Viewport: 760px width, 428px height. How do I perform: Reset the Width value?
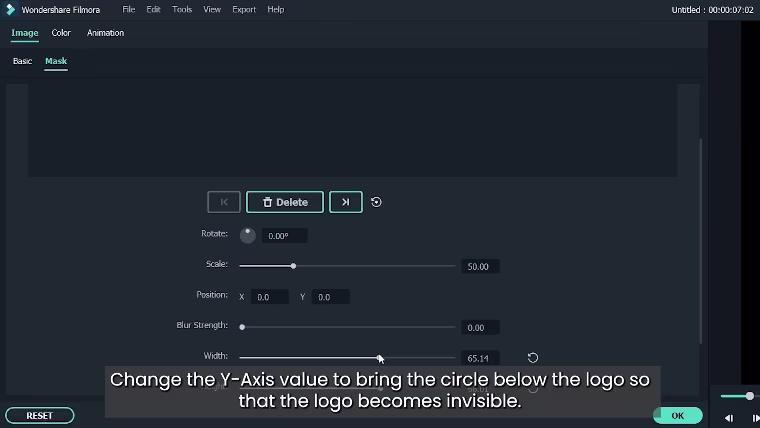coord(533,357)
